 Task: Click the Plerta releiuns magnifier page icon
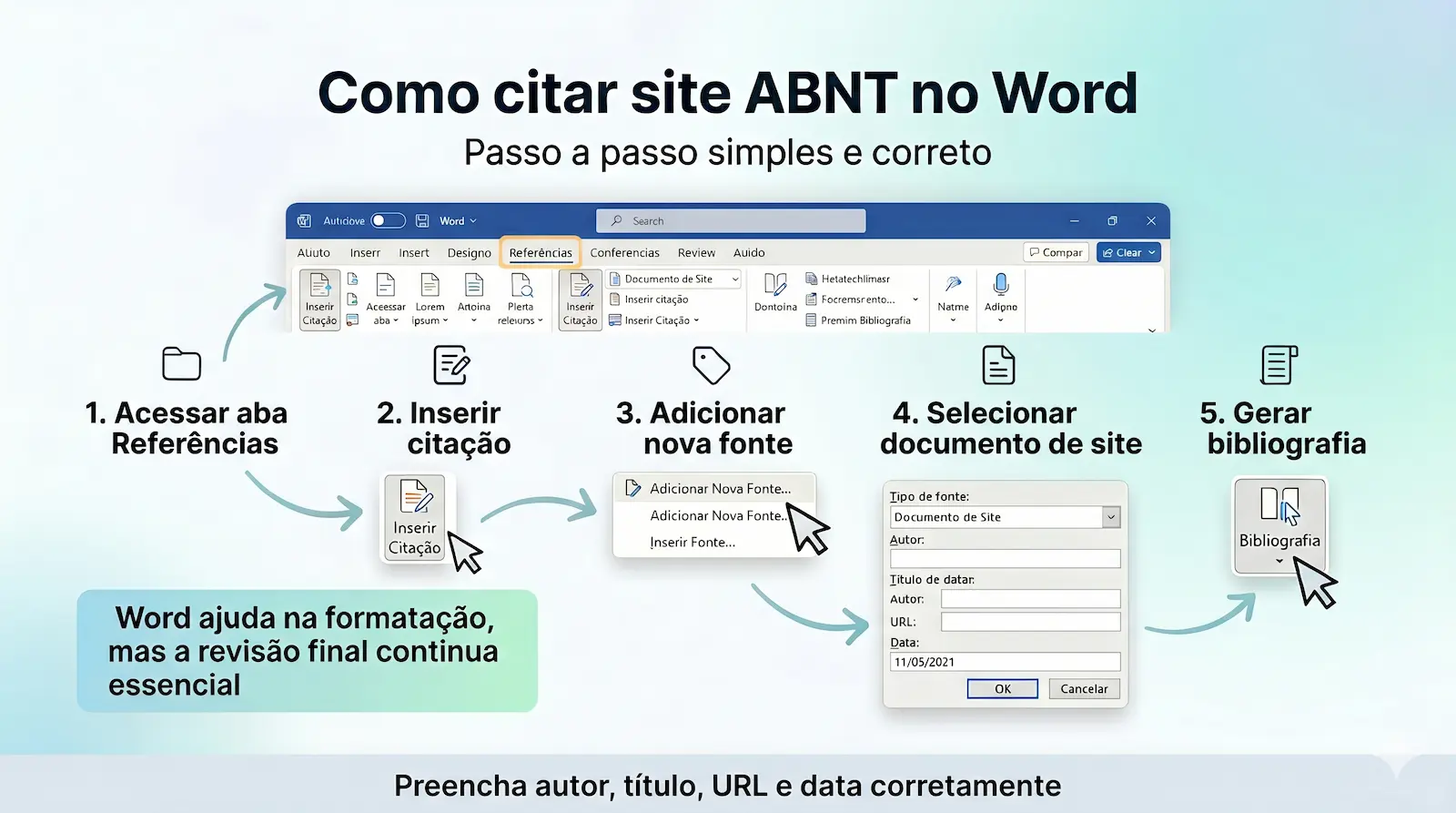point(521,286)
